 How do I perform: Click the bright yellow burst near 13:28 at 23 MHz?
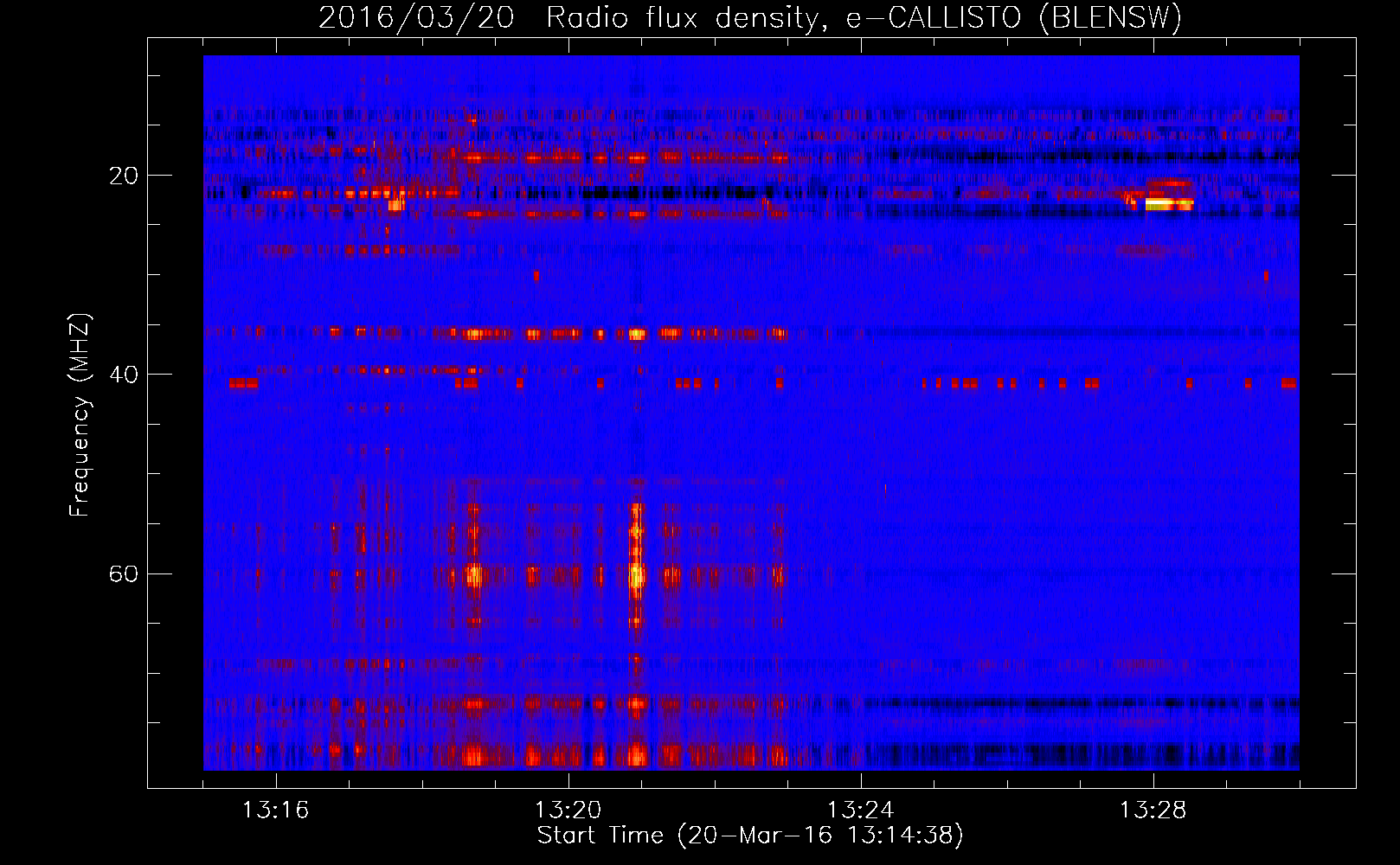(1169, 204)
